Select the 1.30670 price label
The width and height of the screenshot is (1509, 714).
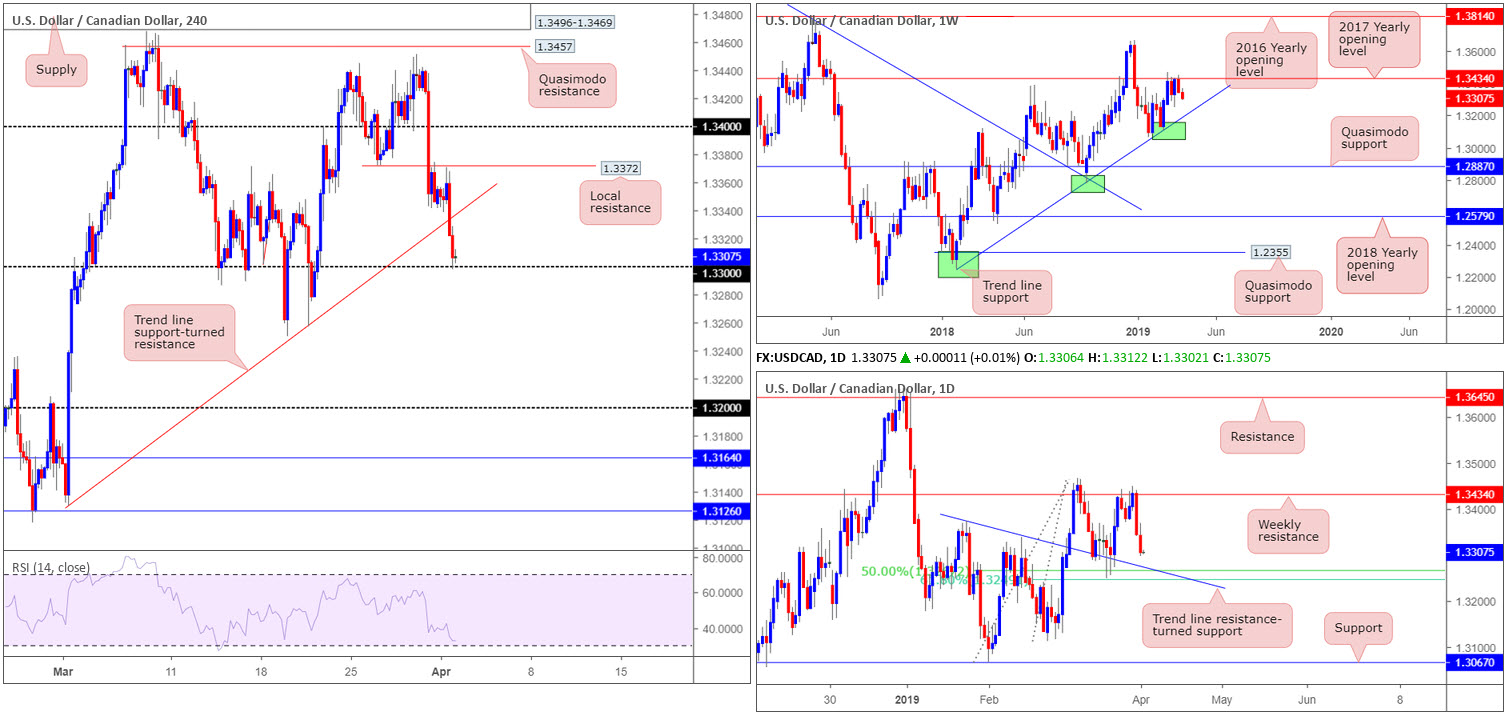pos(1476,662)
